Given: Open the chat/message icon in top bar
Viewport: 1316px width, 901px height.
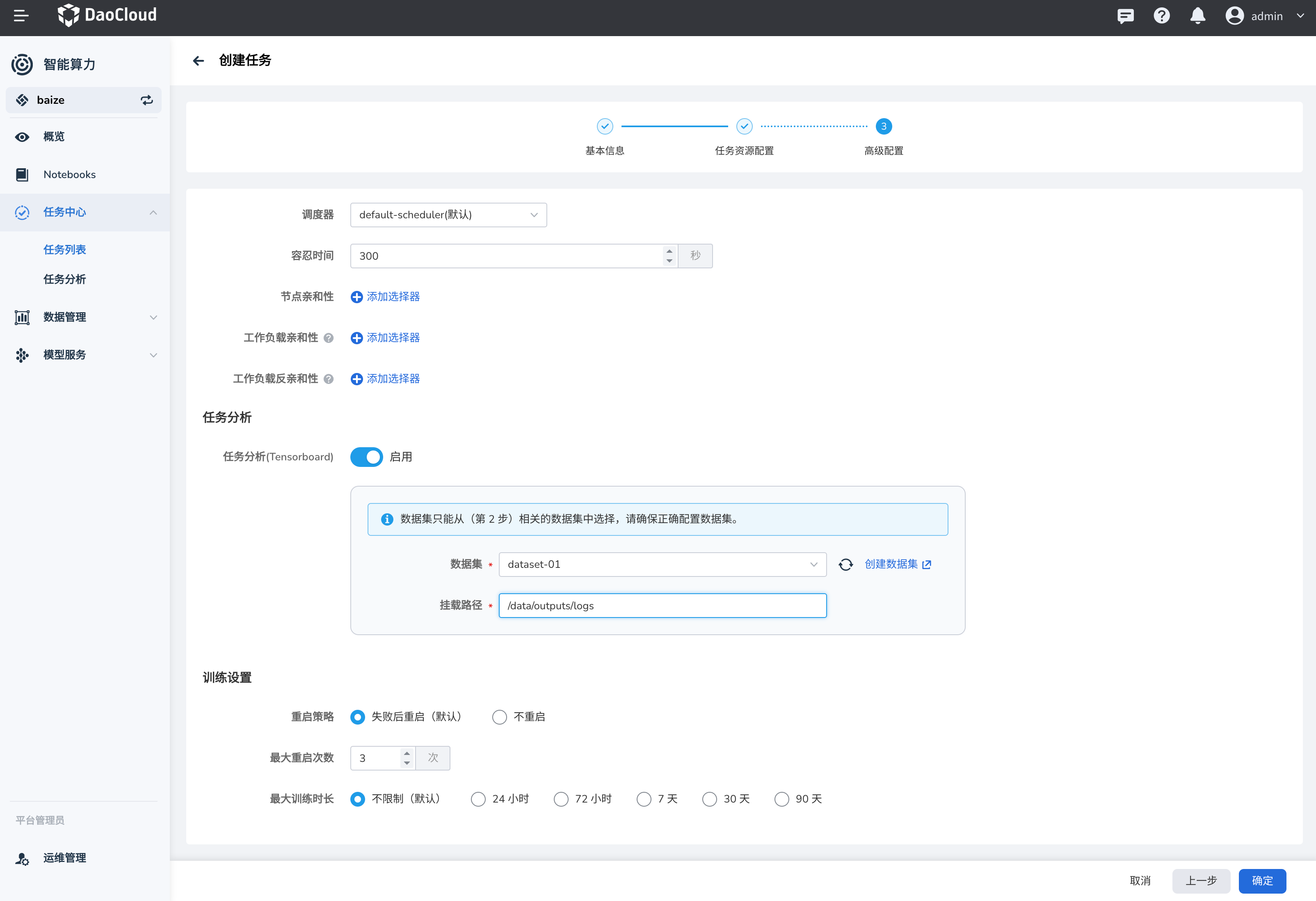Looking at the screenshot, I should 1125,16.
